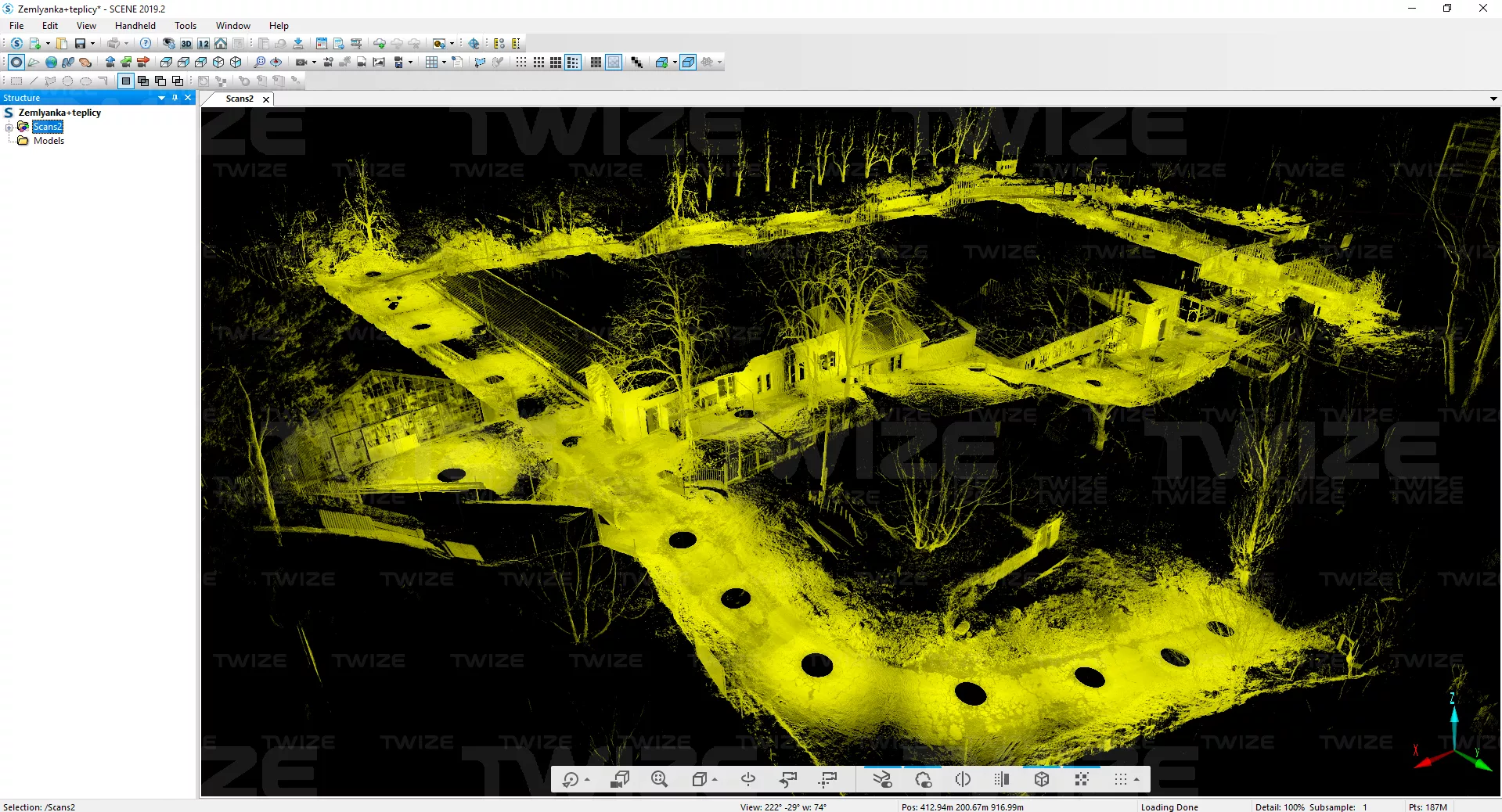
Task: Close the Scans2 view tab
Action: pyautogui.click(x=266, y=99)
